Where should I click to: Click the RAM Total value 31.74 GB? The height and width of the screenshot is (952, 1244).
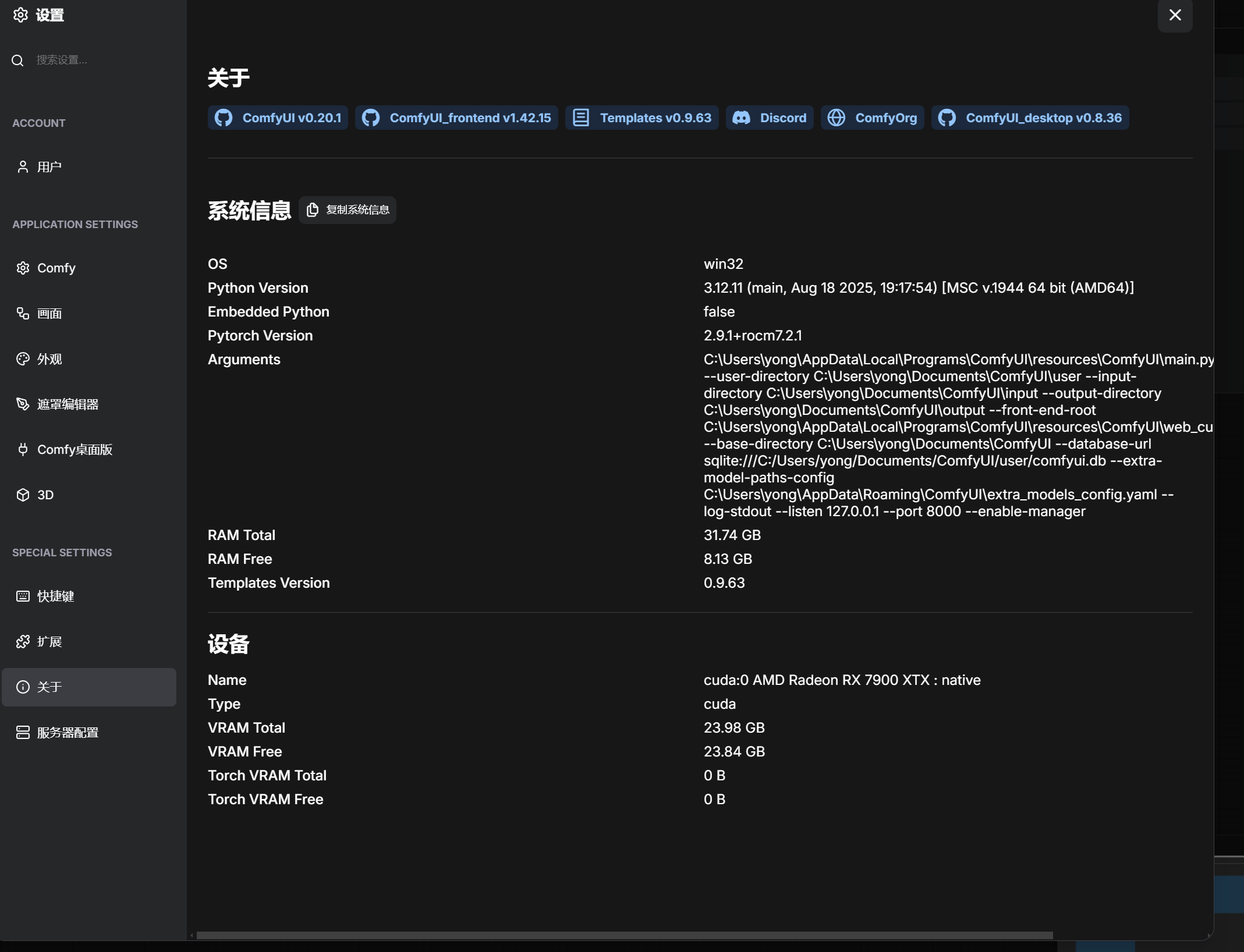[x=732, y=535]
